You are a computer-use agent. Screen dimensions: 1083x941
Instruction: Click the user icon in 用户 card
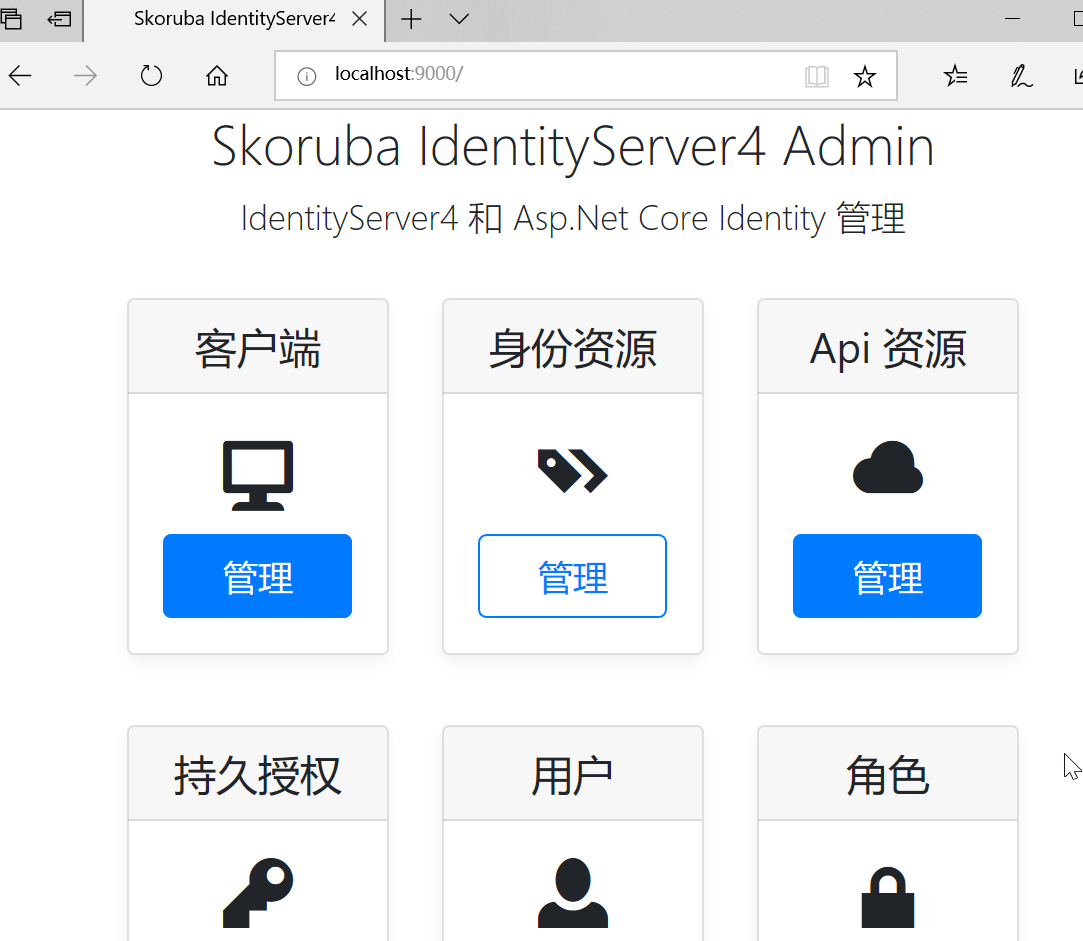573,893
